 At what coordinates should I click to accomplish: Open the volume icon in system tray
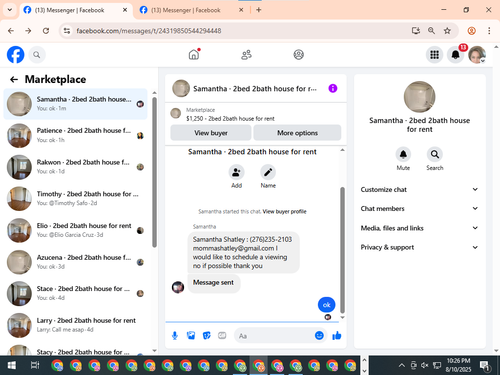coord(424,366)
